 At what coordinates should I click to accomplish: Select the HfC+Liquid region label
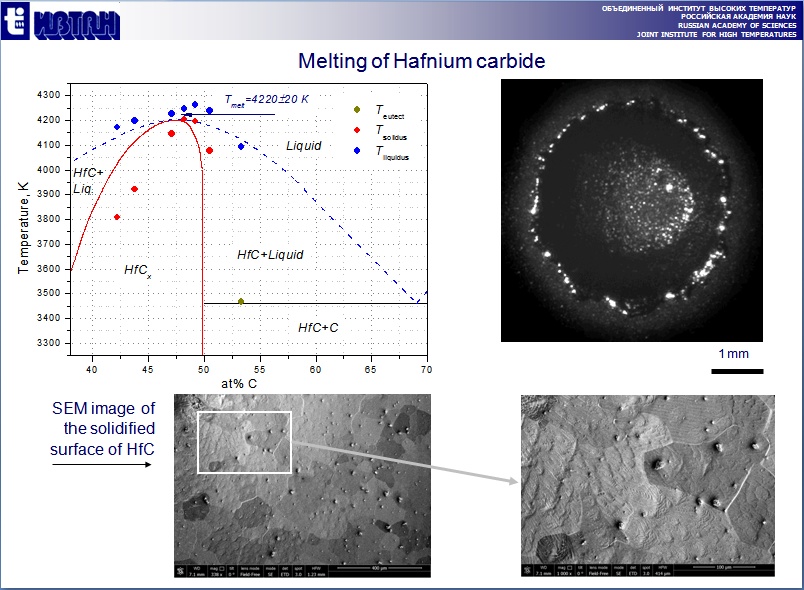click(270, 255)
